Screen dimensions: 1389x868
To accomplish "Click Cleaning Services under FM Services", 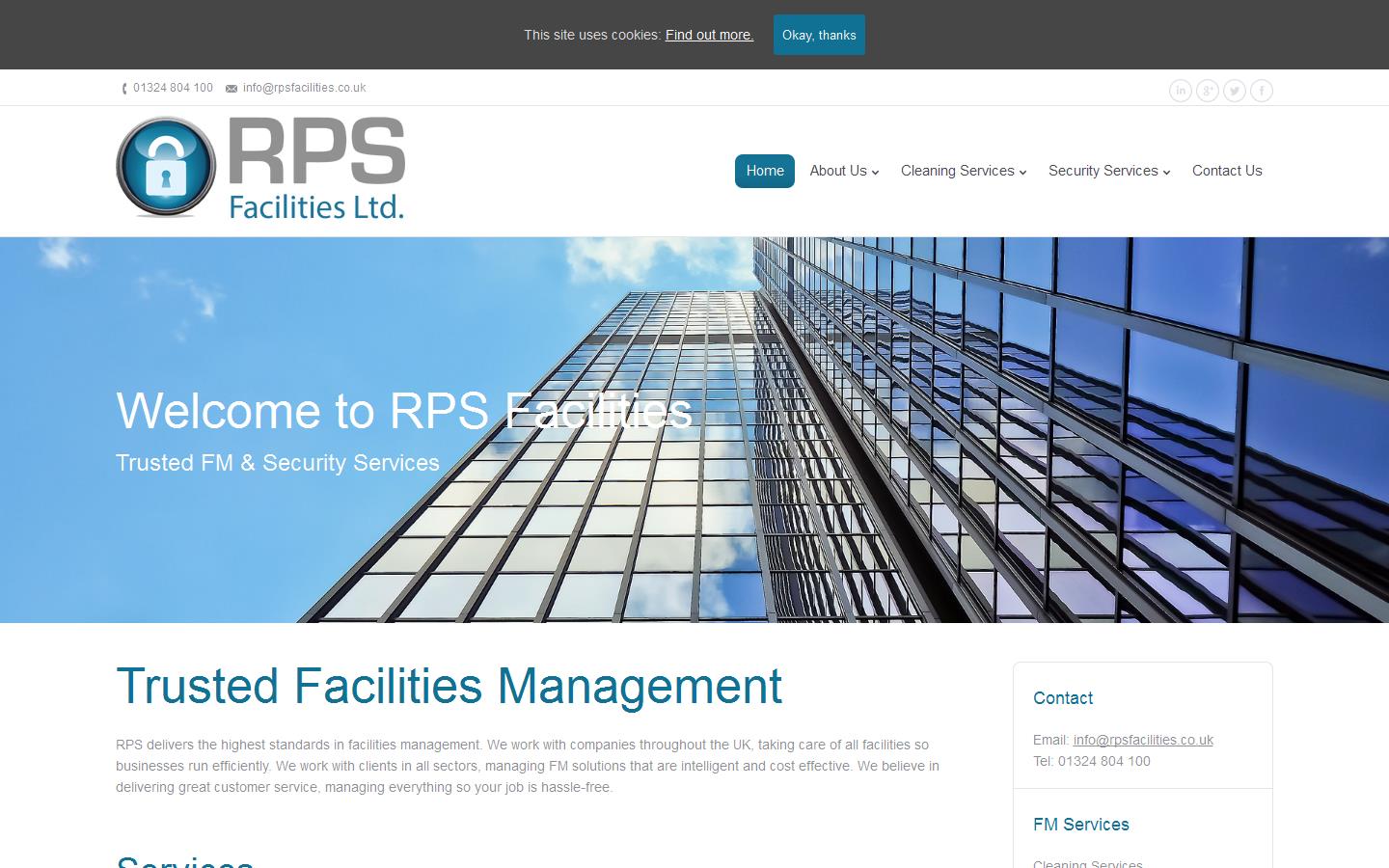I will (1087, 863).
